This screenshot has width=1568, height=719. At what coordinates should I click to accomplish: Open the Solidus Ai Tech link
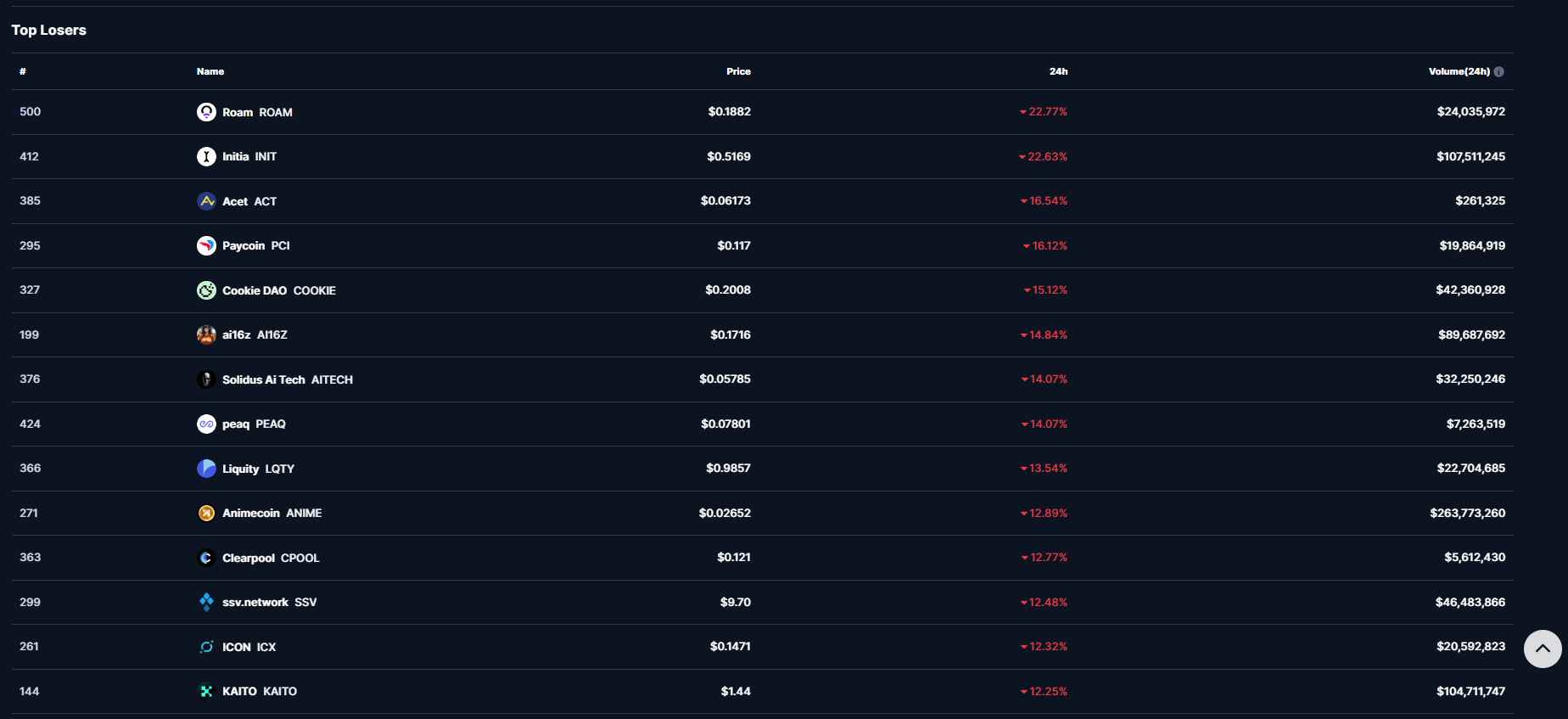click(287, 379)
